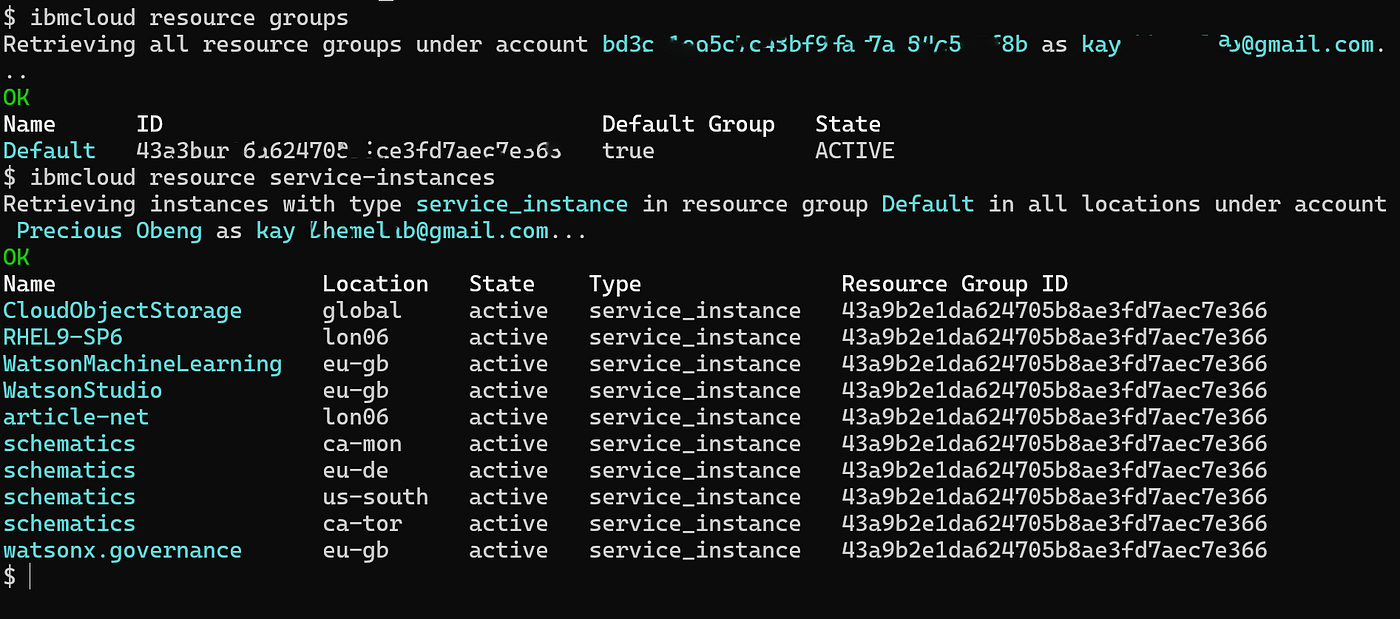Click 'lon06' in the RHEL9-SP6 row
This screenshot has height=619, width=1400.
point(355,337)
